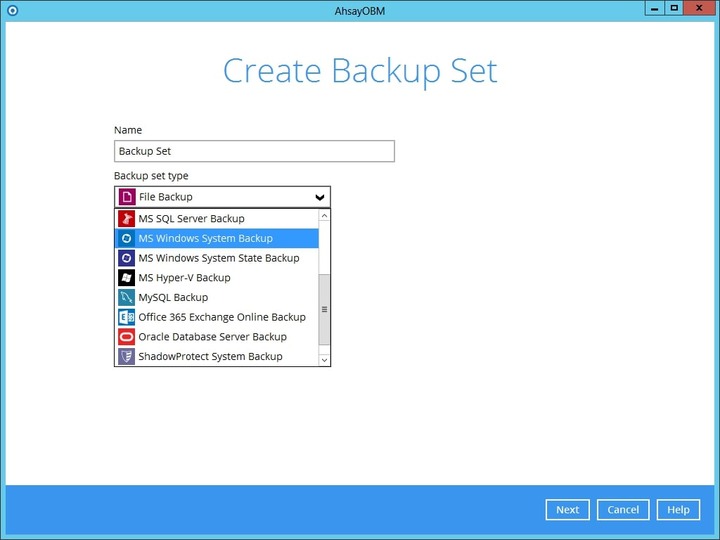Click the MS Hyper-V Backup icon

click(x=126, y=278)
